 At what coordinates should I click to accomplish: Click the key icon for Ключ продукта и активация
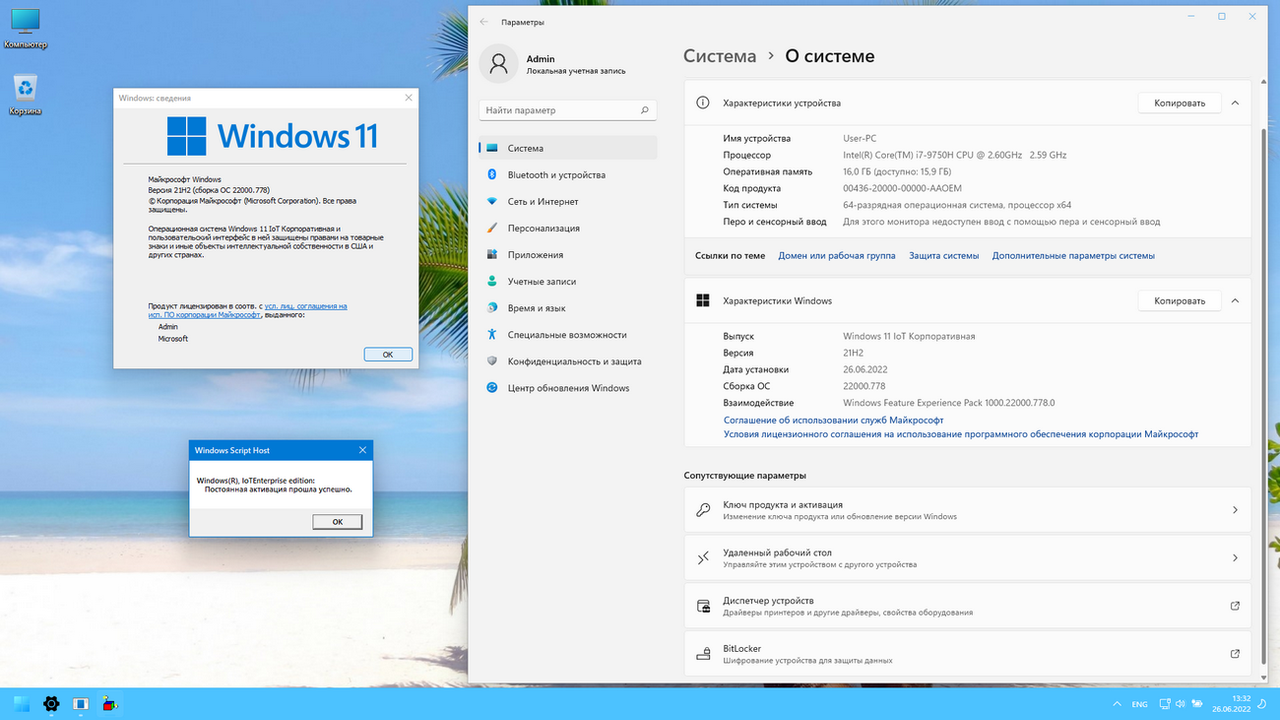(703, 510)
